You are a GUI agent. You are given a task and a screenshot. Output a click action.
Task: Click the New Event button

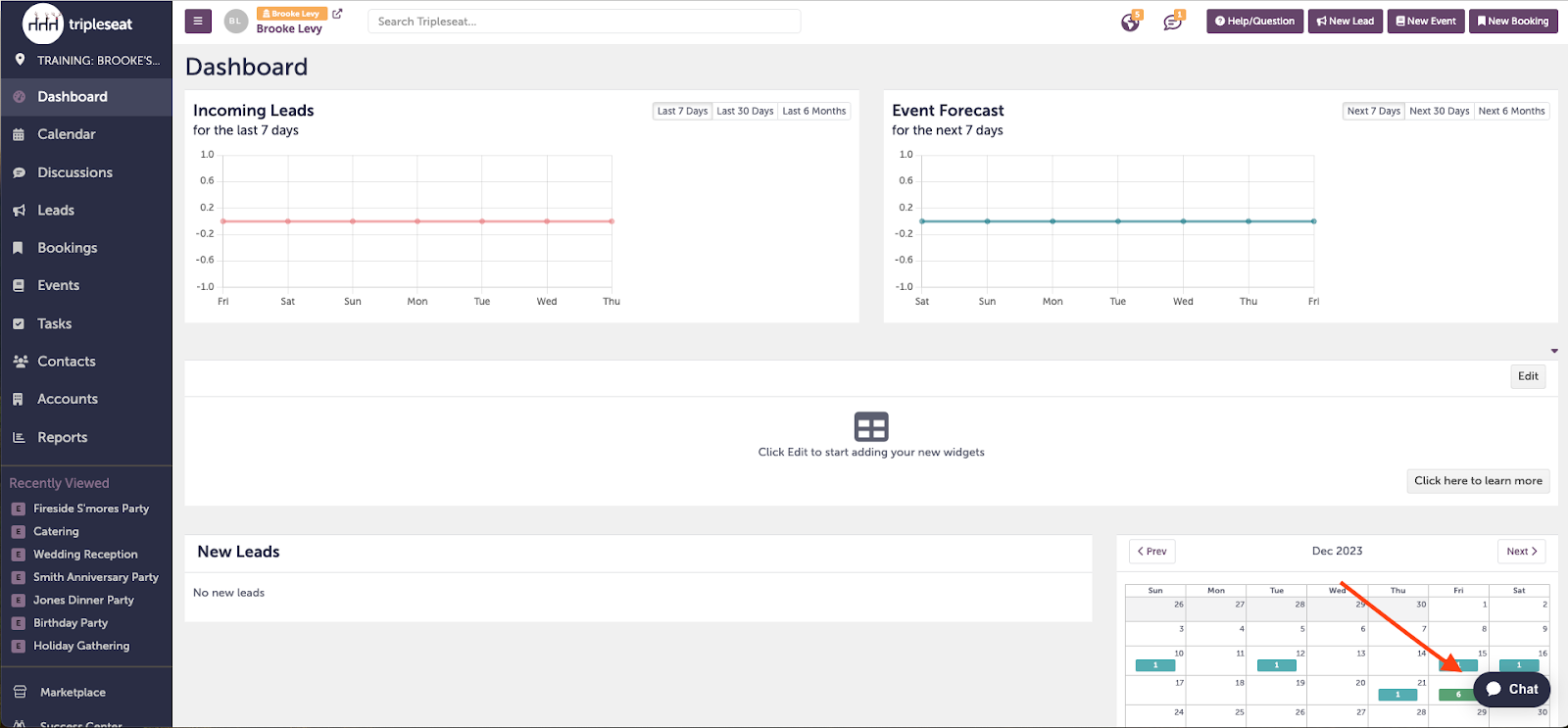click(x=1425, y=22)
